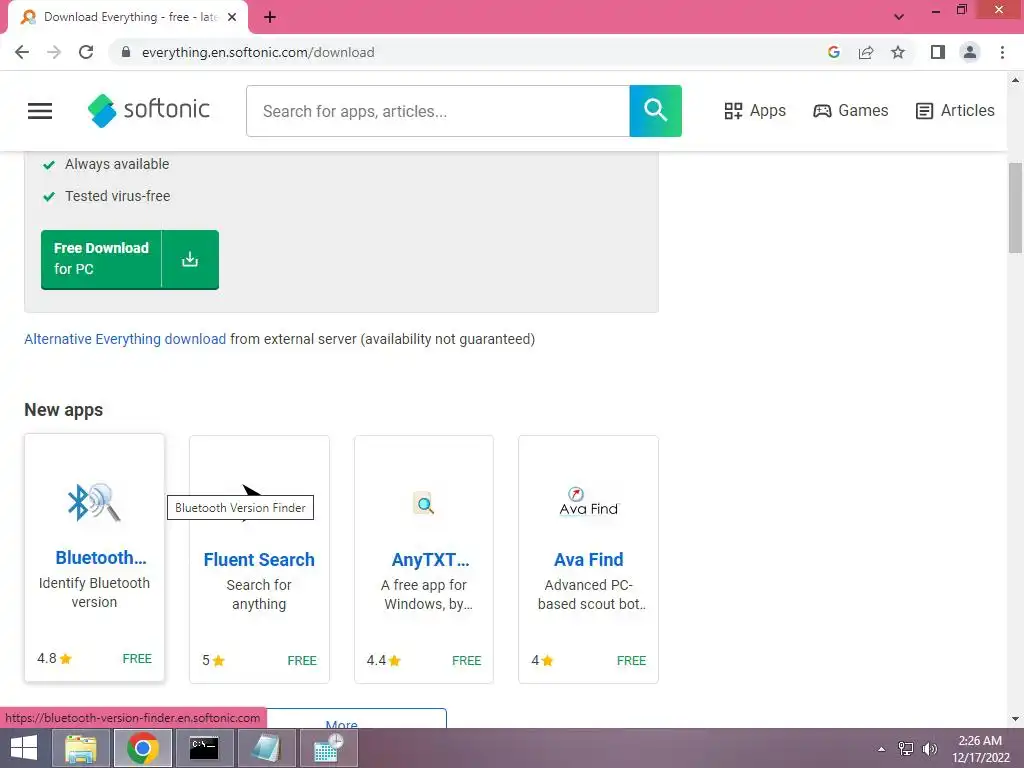Click the download arrow icon on the green button

point(190,259)
